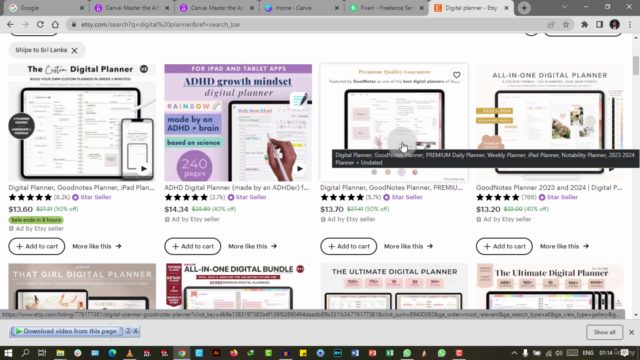This screenshot has height=360, width=640.
Task: Add the $13.60 planner to cart
Action: (37, 247)
